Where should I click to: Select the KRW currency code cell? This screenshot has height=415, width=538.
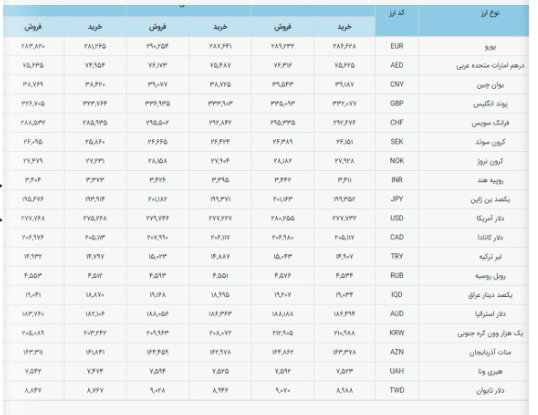tap(397, 333)
